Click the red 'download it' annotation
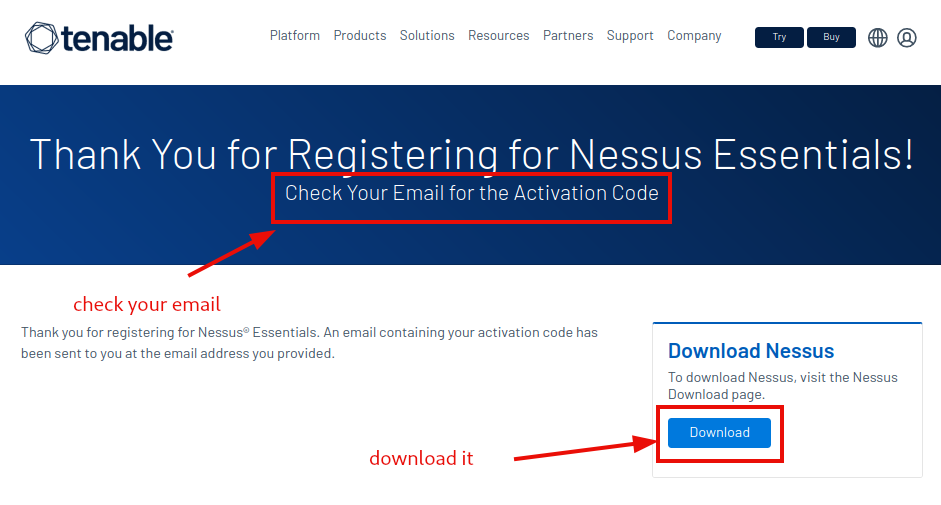941x505 pixels. (421, 458)
